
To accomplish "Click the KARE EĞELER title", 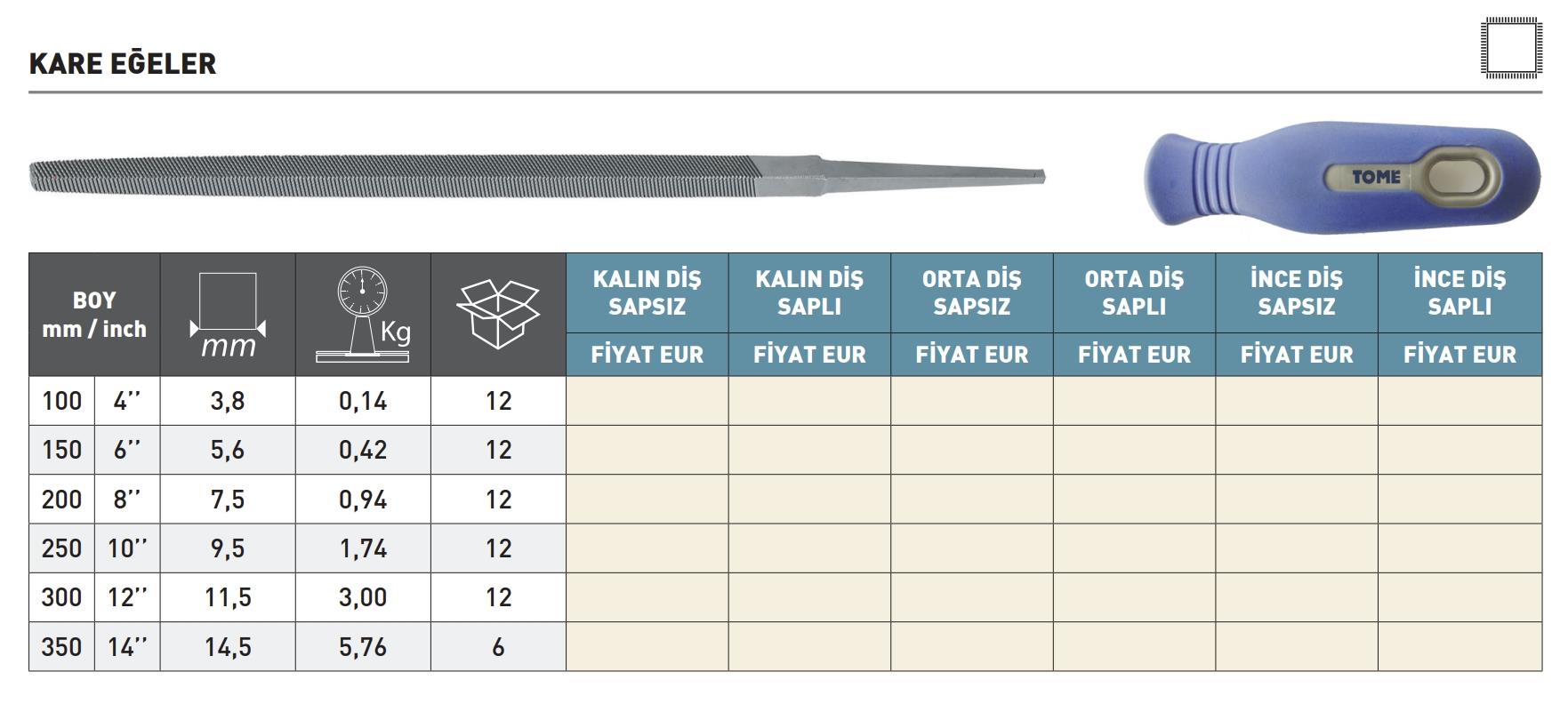I will pos(123,64).
